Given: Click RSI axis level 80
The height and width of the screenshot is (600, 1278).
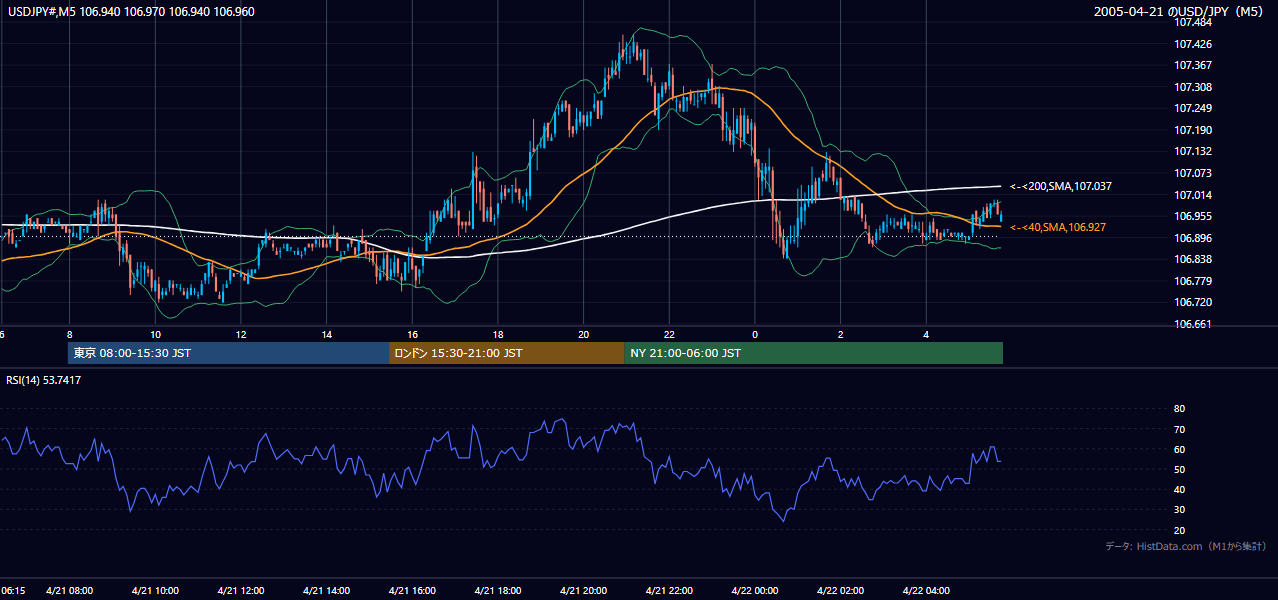Looking at the screenshot, I should tap(1179, 409).
